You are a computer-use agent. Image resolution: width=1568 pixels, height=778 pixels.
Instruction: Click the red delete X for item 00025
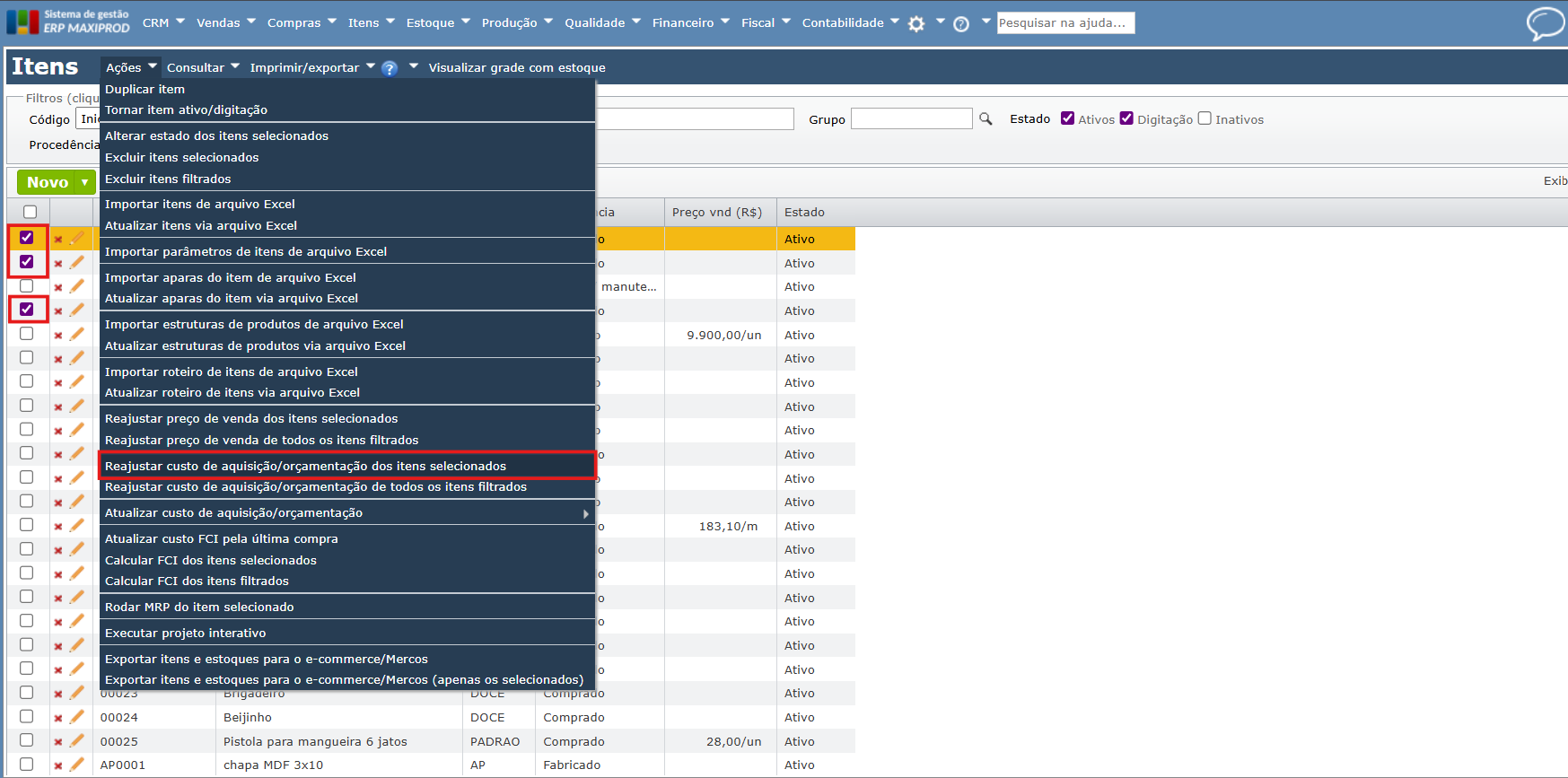pos(58,742)
